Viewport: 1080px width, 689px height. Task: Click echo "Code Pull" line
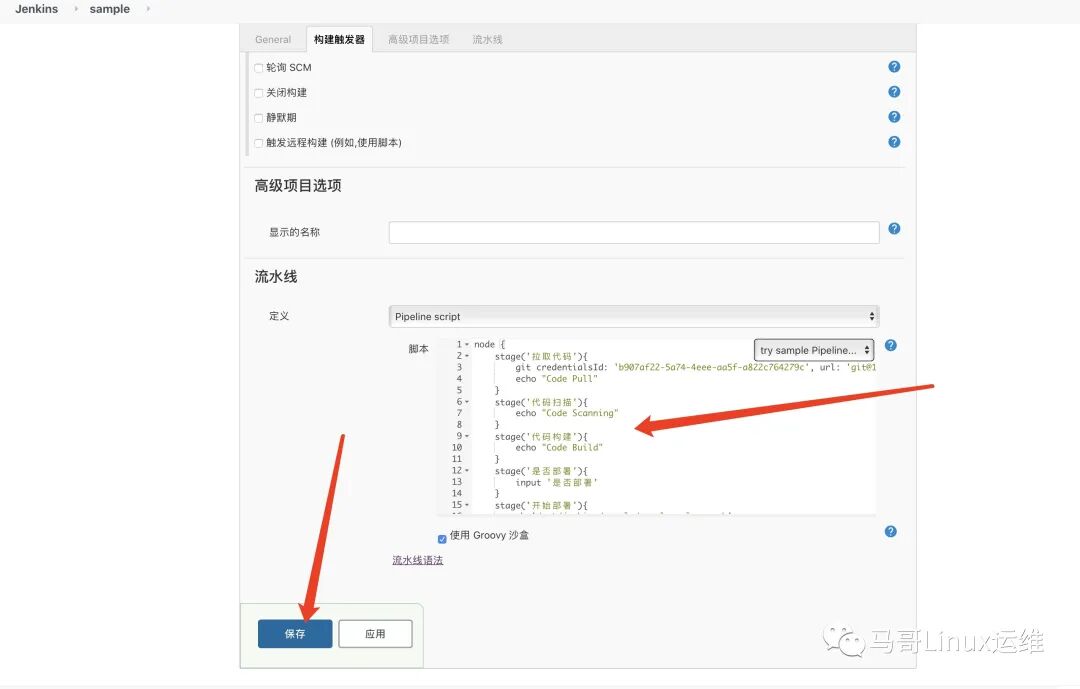point(557,379)
